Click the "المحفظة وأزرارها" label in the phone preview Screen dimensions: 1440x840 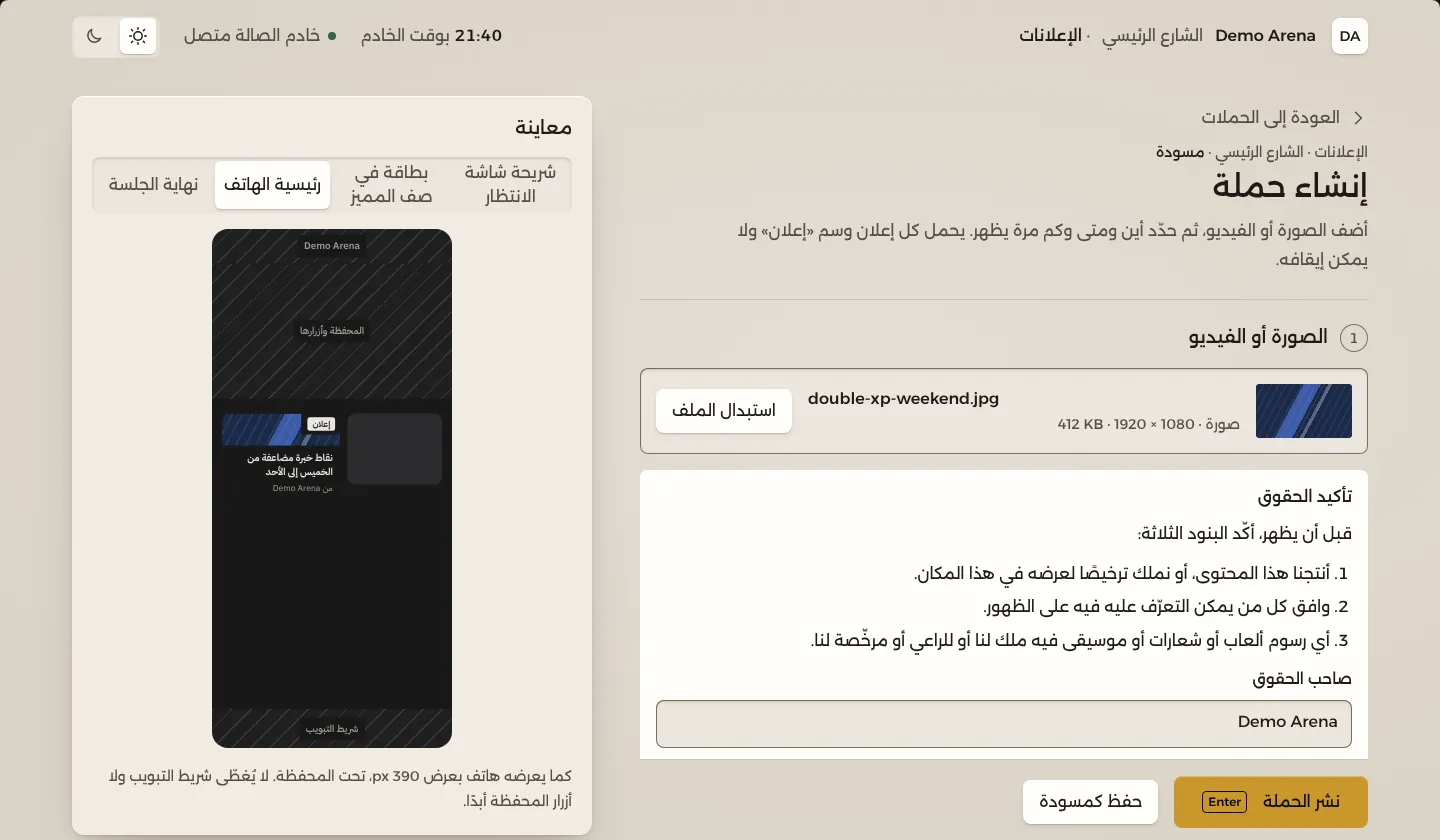332,330
